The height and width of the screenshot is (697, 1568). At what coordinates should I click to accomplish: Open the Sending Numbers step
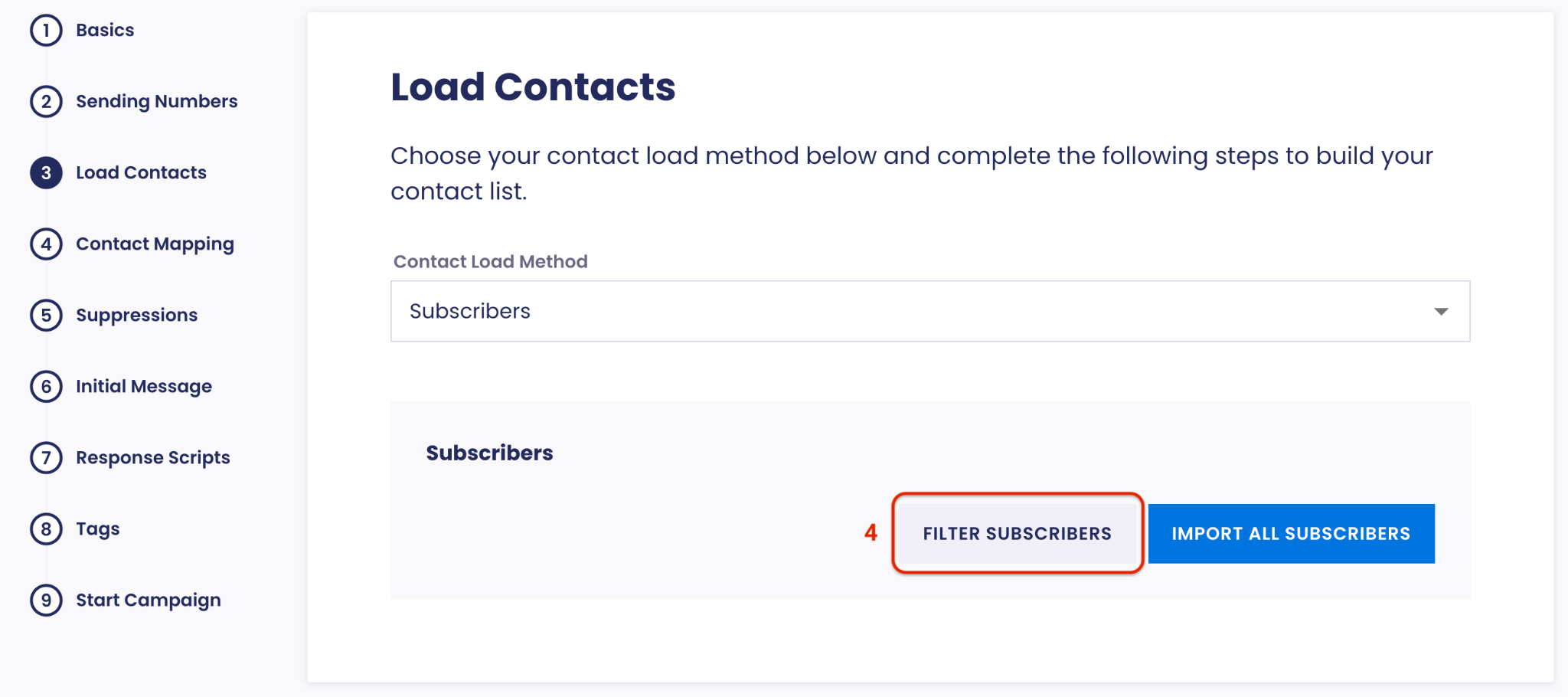pyautogui.click(x=156, y=102)
